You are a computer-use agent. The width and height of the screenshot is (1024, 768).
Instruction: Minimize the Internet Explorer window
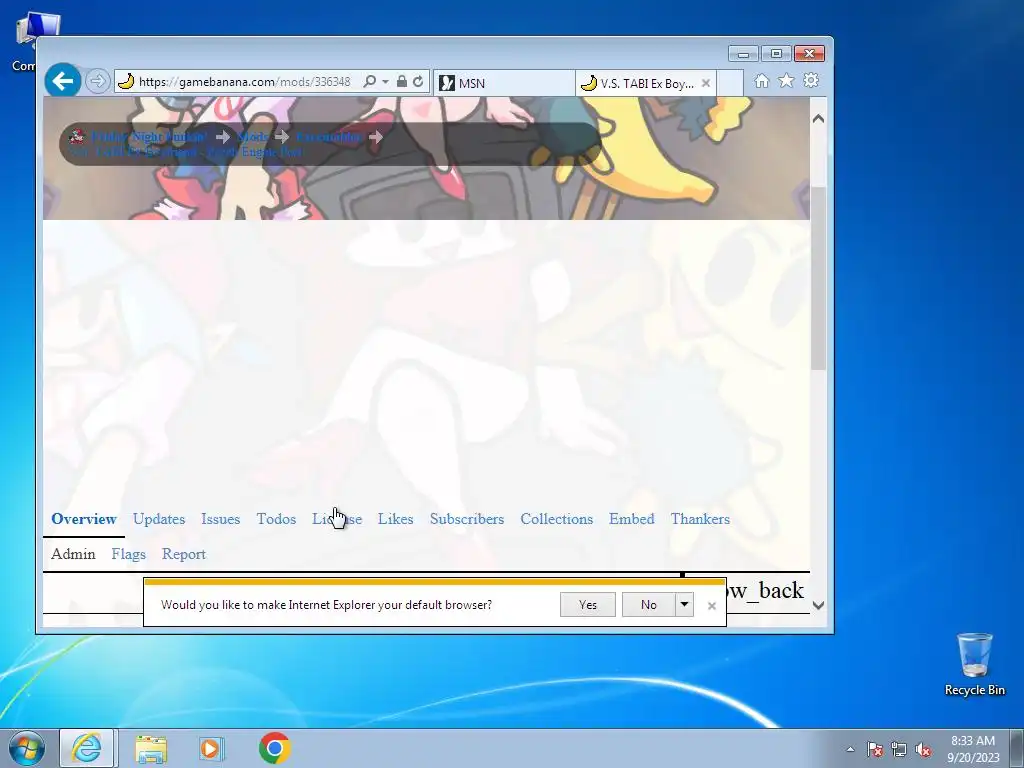(x=743, y=54)
